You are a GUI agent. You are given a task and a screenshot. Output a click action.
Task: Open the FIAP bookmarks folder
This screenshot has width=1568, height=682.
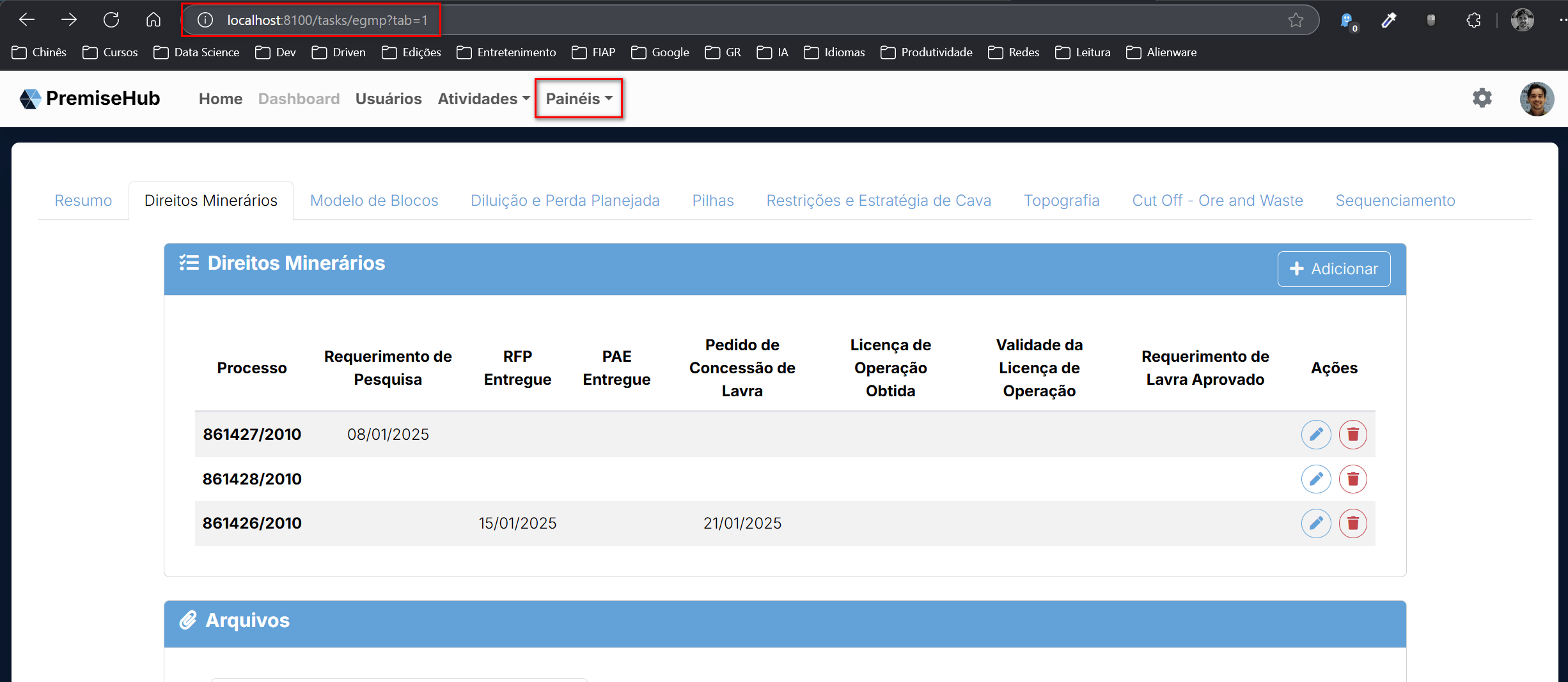[x=593, y=52]
